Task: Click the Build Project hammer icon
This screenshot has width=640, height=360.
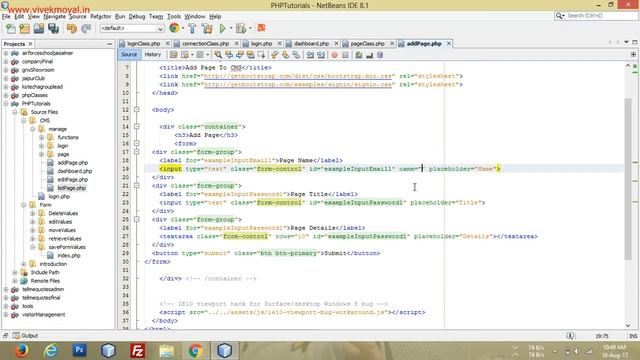Action: [192, 28]
